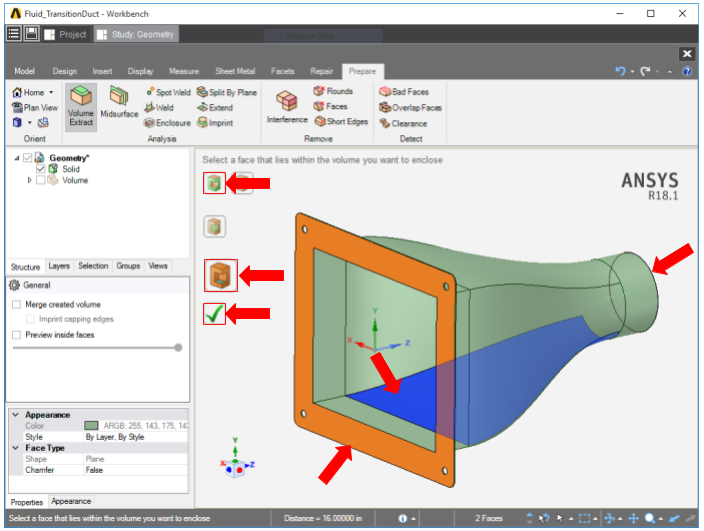Click the view orientation cube

pyautogui.click(x=235, y=469)
